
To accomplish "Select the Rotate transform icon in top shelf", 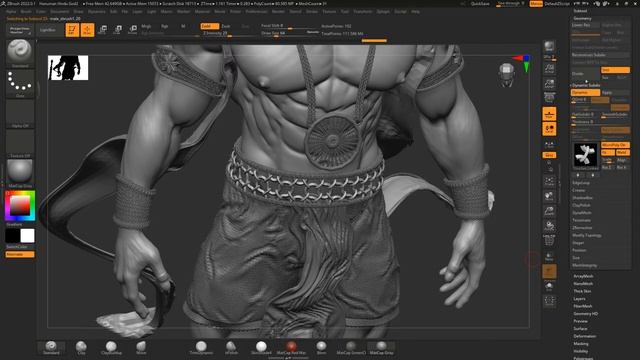I will click(133, 29).
